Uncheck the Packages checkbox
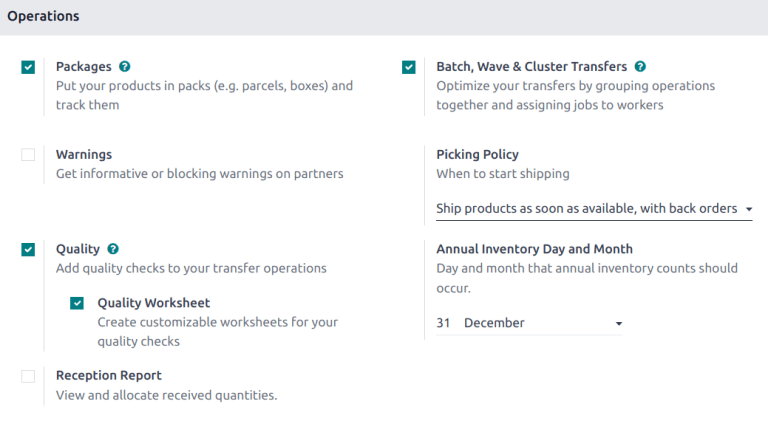The height and width of the screenshot is (421, 768). pyautogui.click(x=28, y=67)
